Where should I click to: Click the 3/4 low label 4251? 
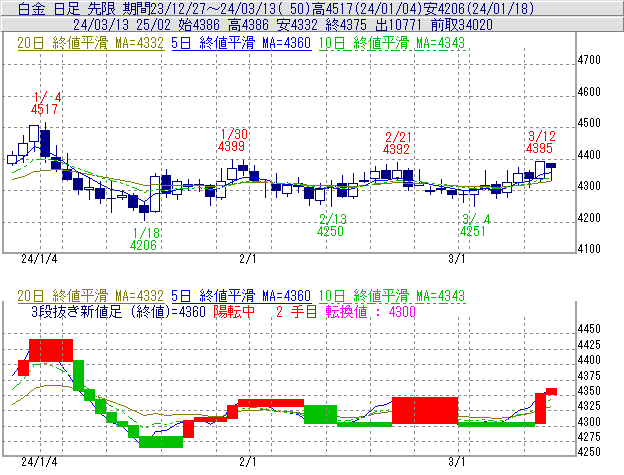(x=473, y=231)
